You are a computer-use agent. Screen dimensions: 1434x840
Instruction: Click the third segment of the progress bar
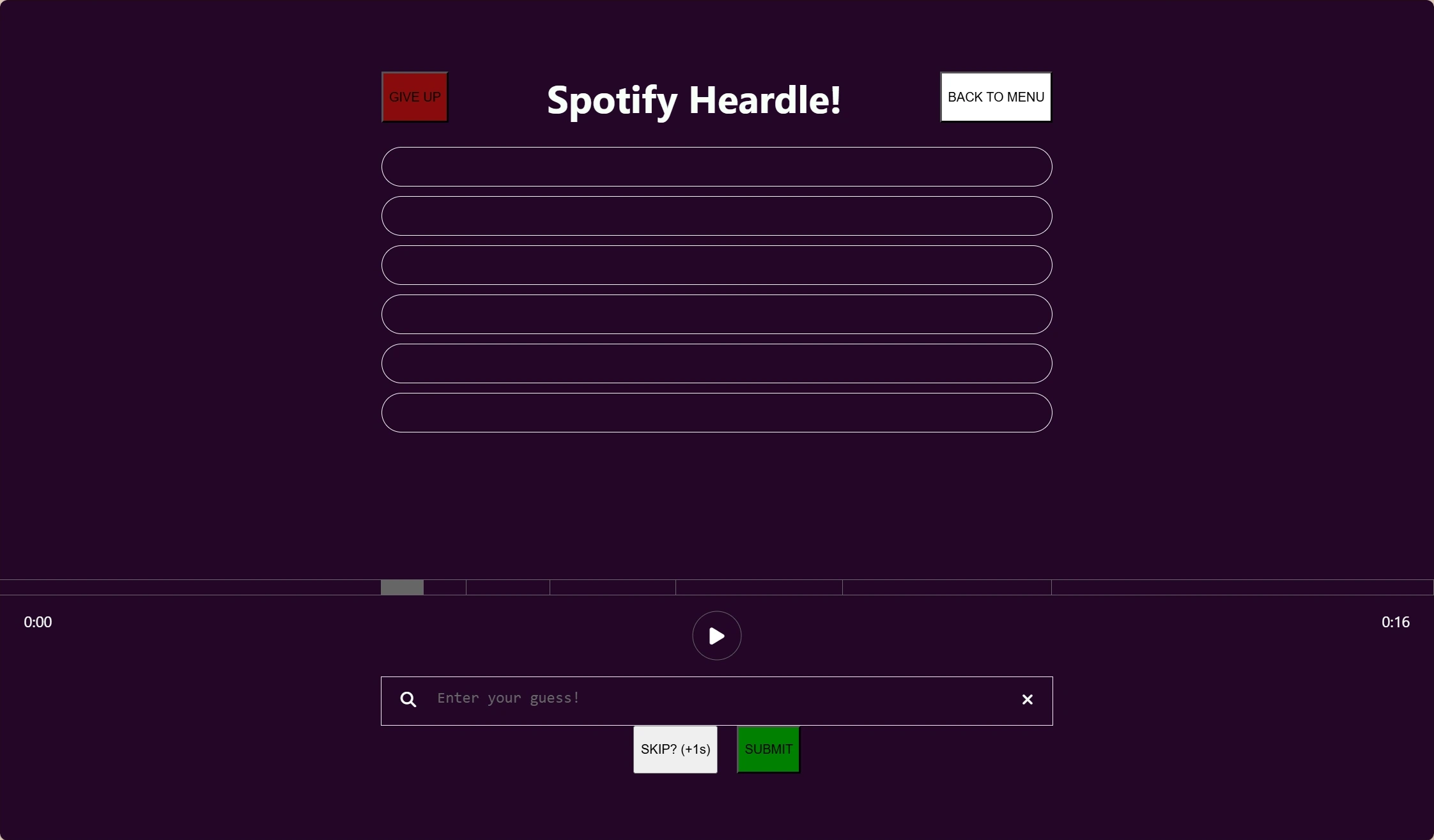(x=508, y=588)
